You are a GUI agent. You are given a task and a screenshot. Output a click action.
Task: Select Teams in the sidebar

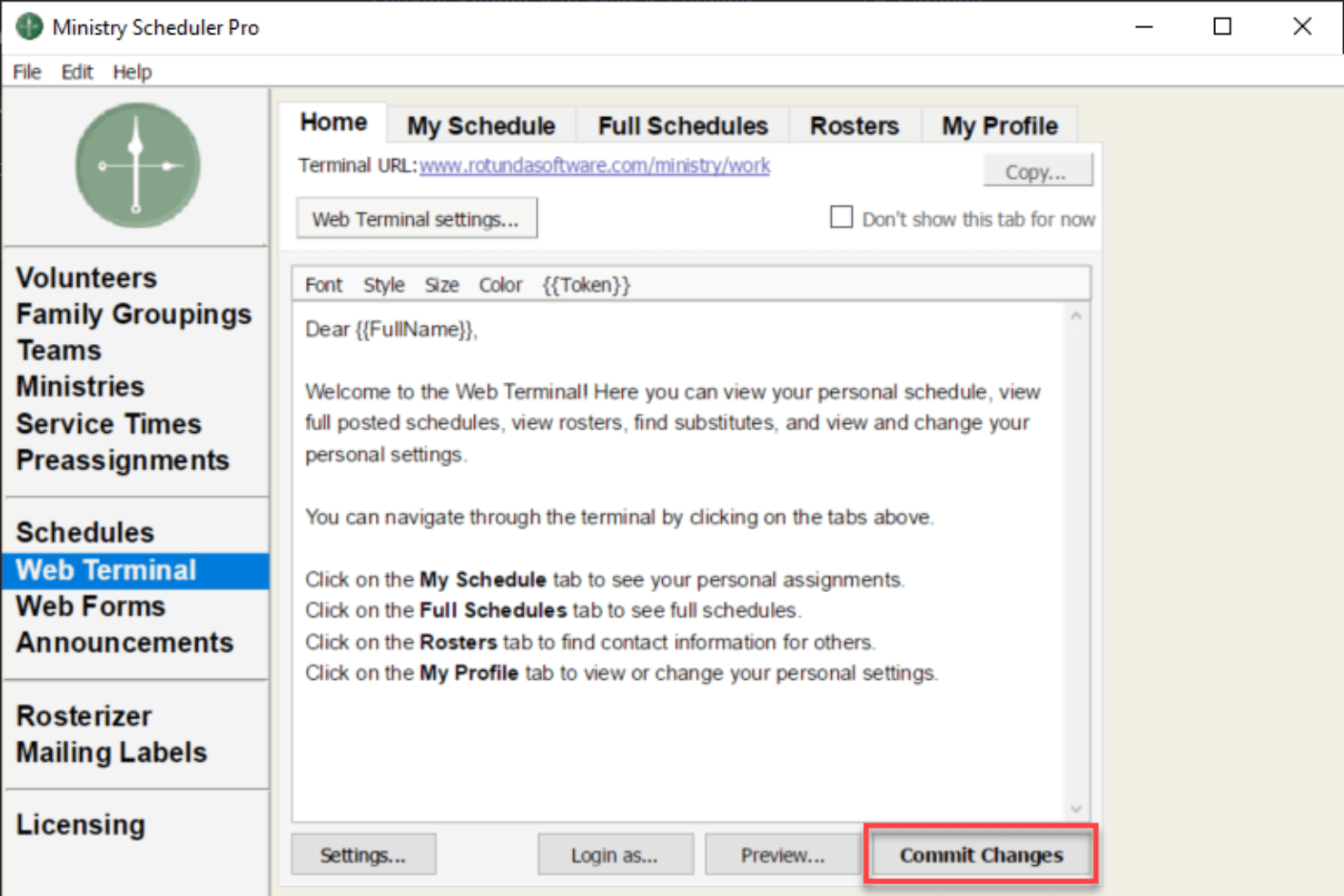58,350
